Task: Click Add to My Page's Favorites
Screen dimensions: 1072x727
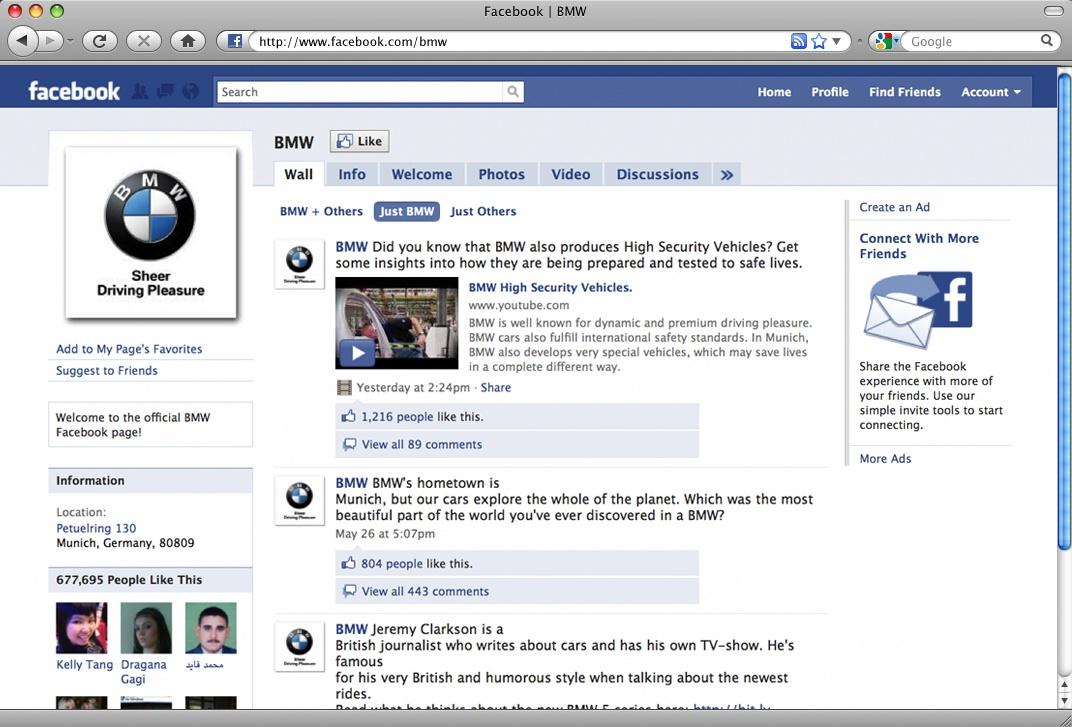Action: tap(129, 349)
